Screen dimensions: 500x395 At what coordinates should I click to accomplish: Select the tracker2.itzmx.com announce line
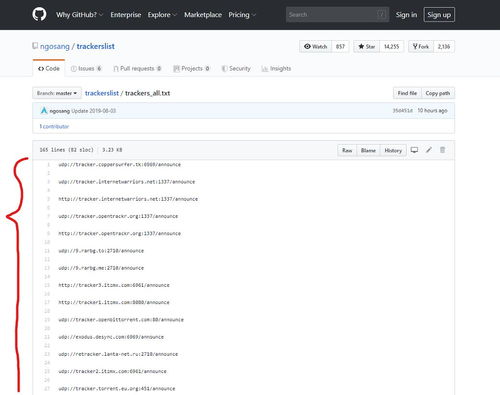113,371
